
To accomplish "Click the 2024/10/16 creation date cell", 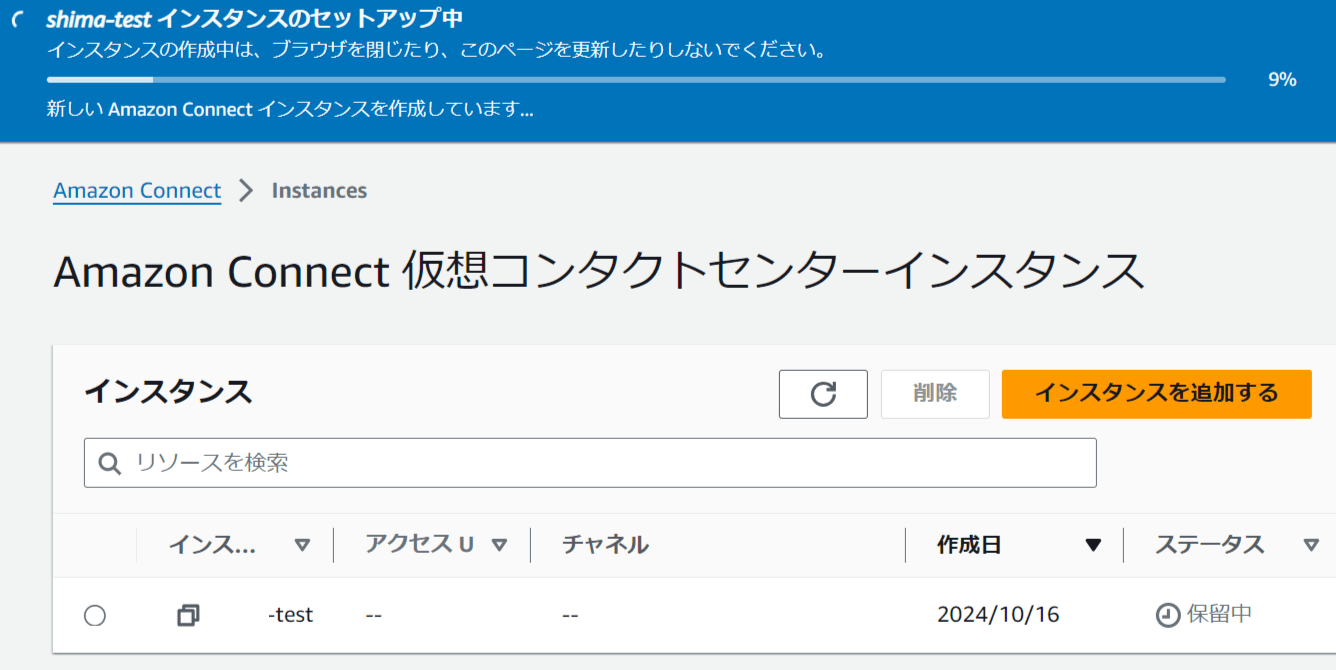I will [x=998, y=615].
